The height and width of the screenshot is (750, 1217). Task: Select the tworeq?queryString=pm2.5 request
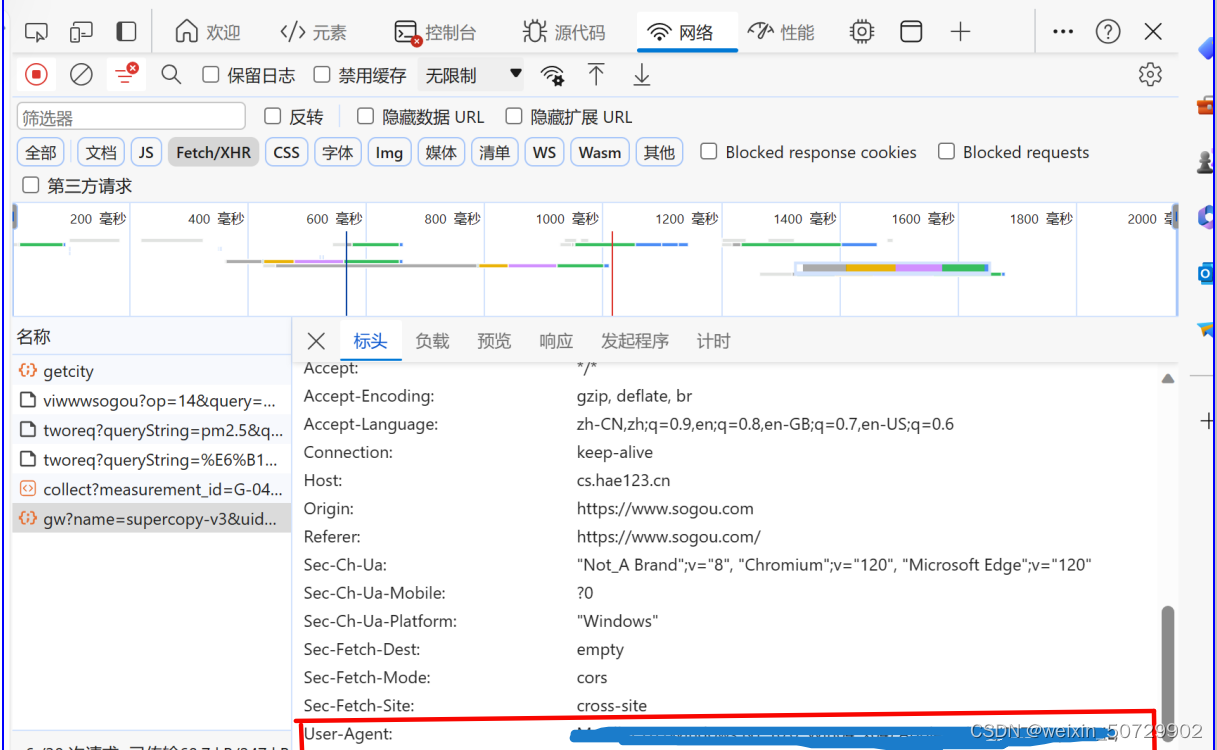point(152,431)
